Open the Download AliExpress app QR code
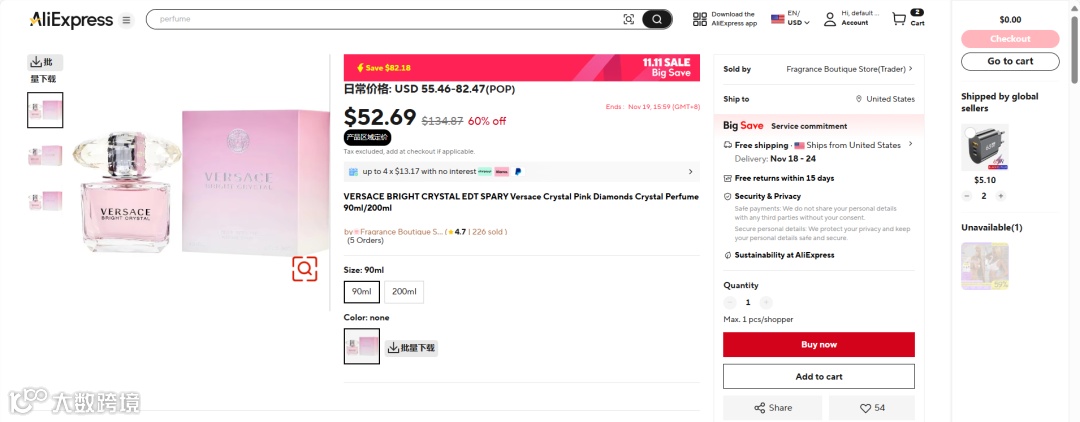The width and height of the screenshot is (1080, 422). 700,19
